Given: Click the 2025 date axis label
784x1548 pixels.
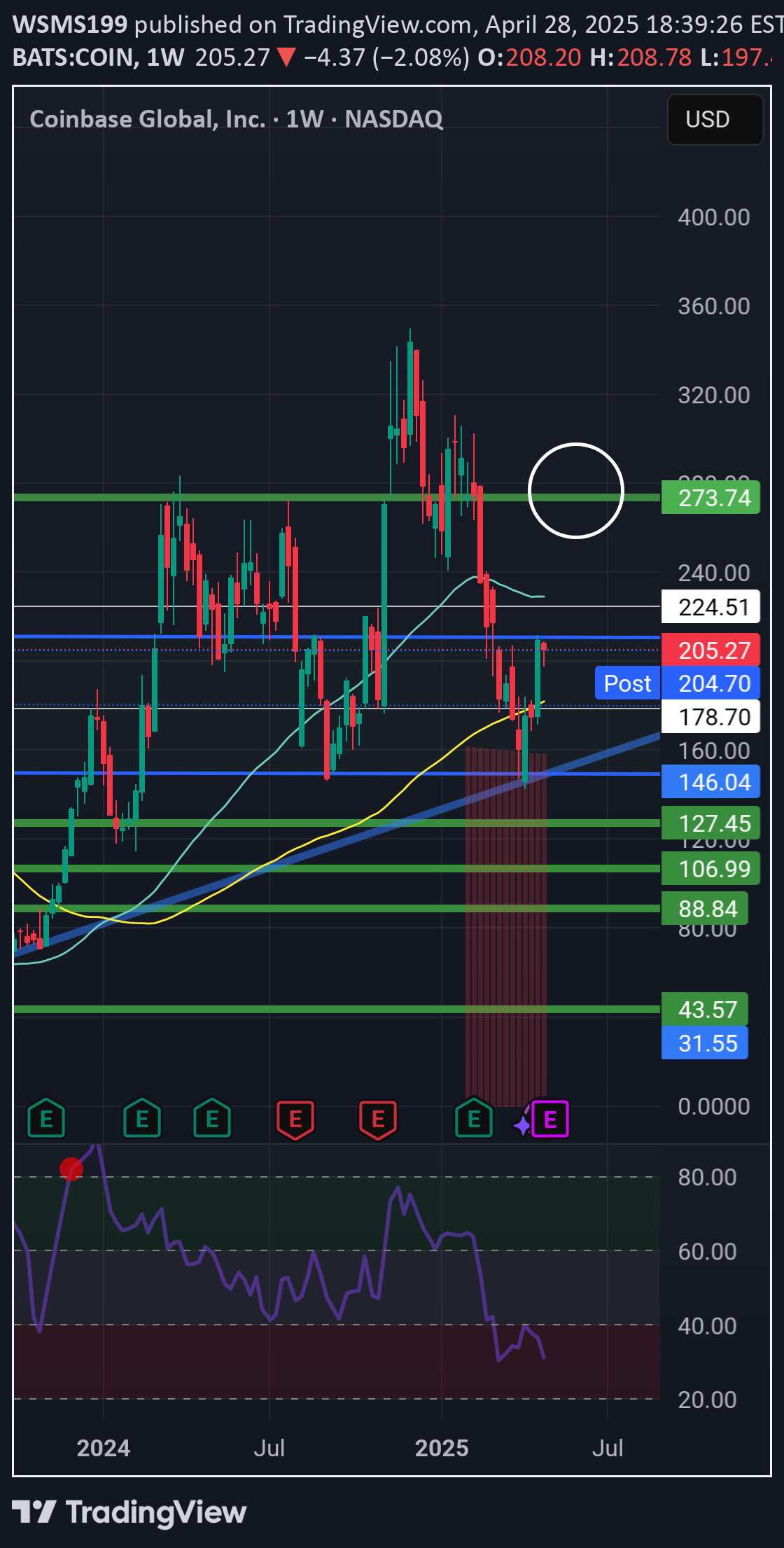Looking at the screenshot, I should [x=442, y=1448].
